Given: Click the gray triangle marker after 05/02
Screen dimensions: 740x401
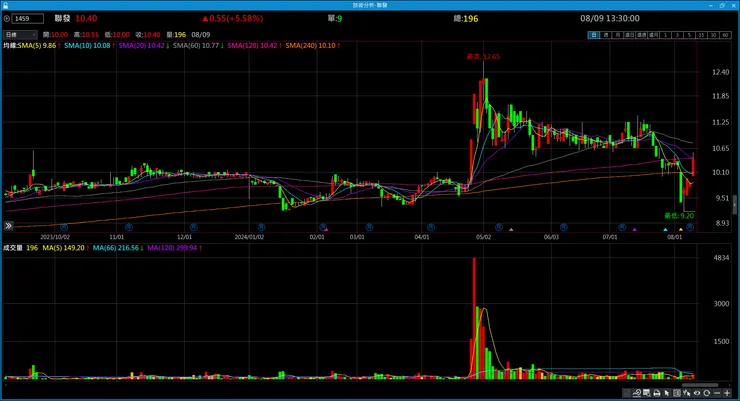Looking at the screenshot, I should [511, 229].
